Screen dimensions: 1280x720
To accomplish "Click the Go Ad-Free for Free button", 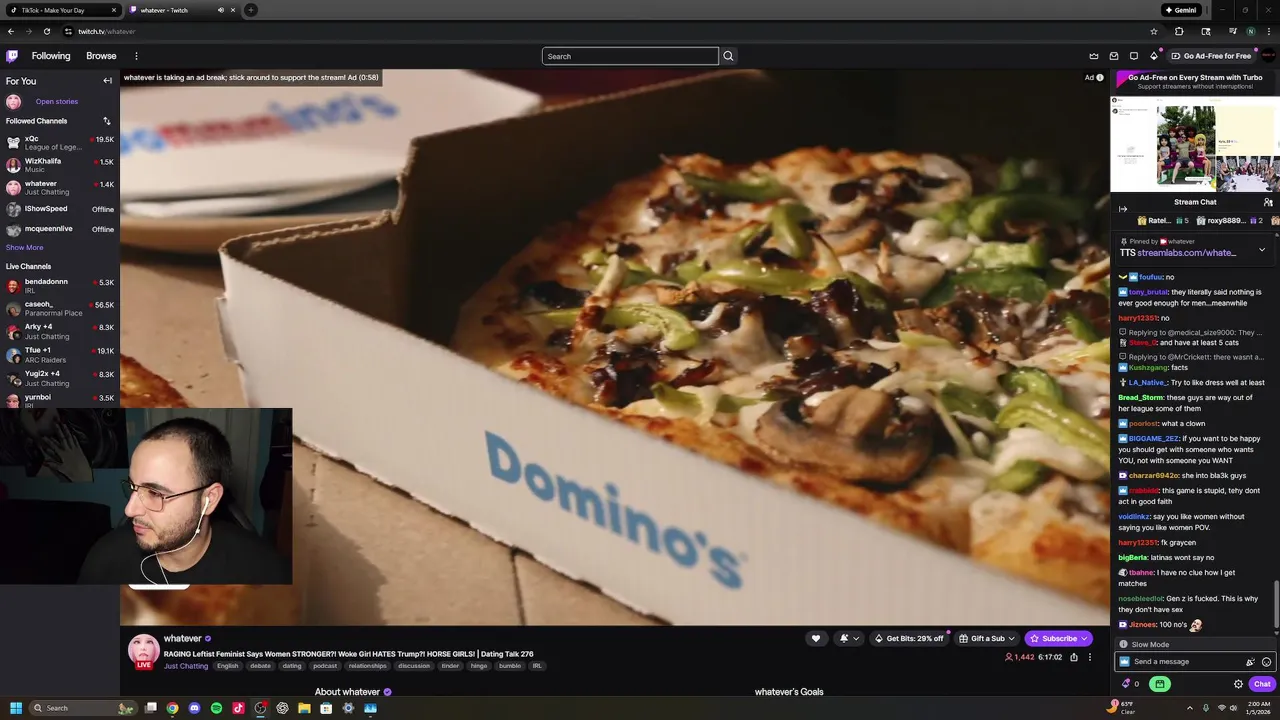I will tap(1212, 56).
